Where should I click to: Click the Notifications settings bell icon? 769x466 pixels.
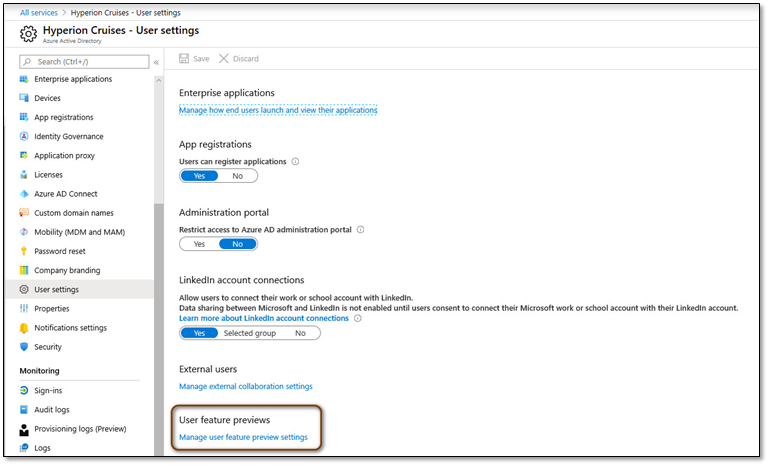[x=24, y=328]
